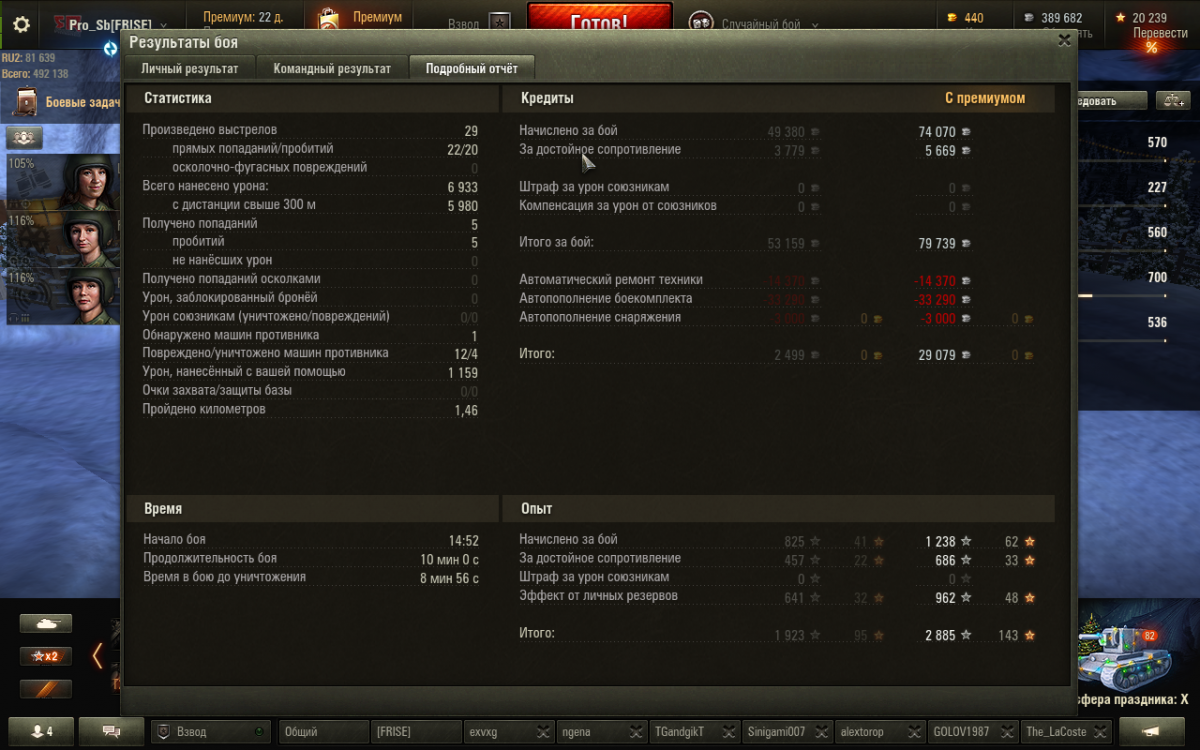Open vehicle comparison scales icon
The width and height of the screenshot is (1200, 750).
pyautogui.click(x=1172, y=101)
